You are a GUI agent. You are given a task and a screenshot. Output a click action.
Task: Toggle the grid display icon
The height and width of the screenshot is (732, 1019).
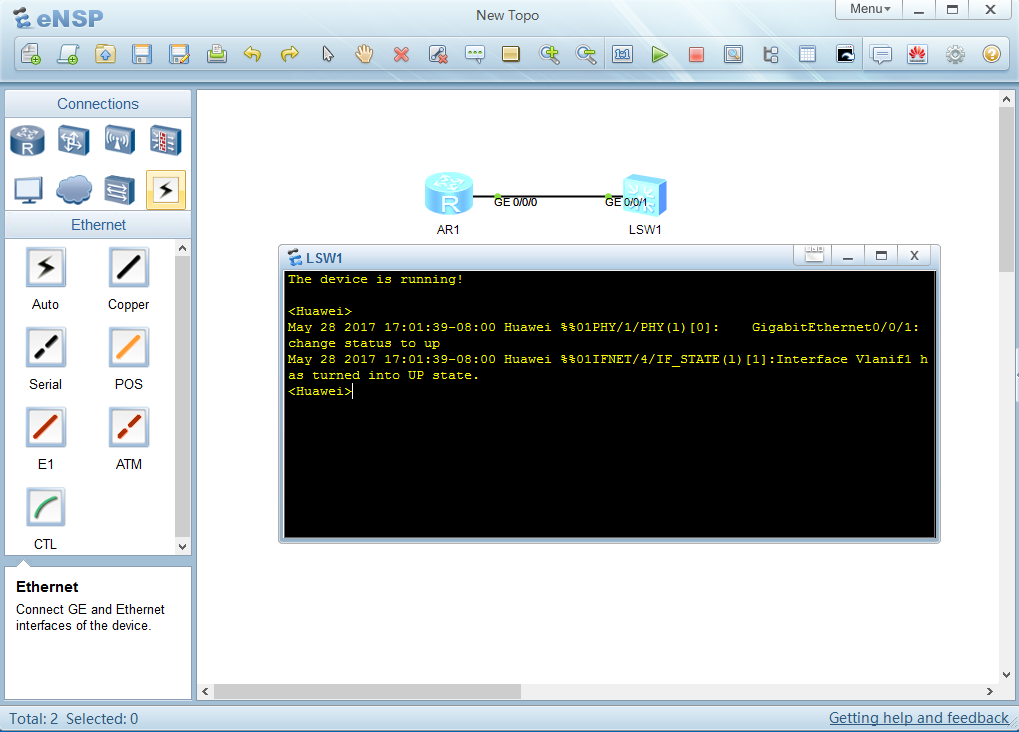808,54
